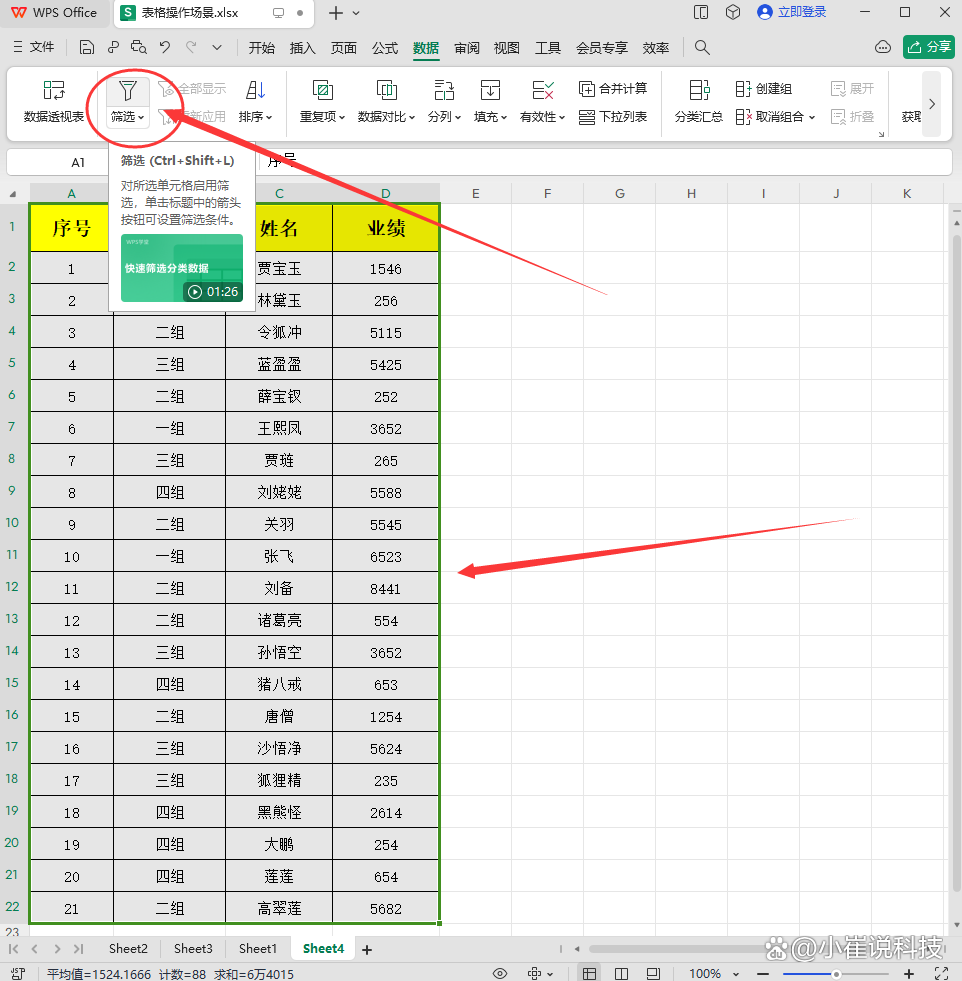Click the zoom out minus button
The image size is (962, 981).
pyautogui.click(x=762, y=974)
